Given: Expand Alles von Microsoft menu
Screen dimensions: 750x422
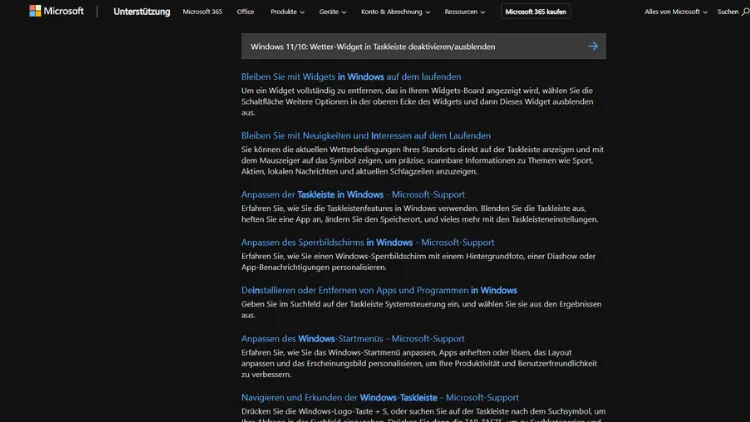Looking at the screenshot, I should point(675,11).
